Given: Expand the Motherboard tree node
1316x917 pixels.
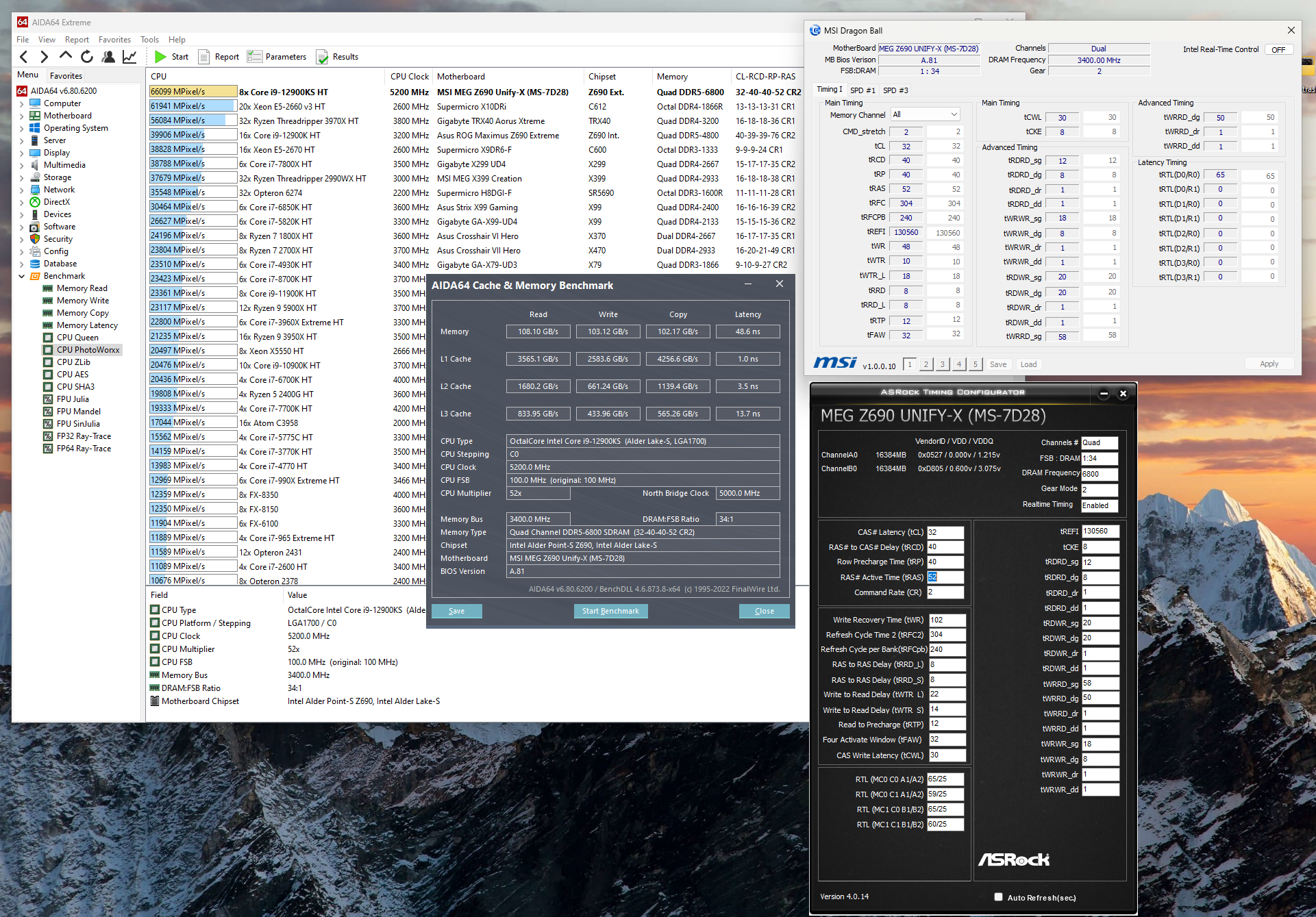Looking at the screenshot, I should tap(21, 116).
